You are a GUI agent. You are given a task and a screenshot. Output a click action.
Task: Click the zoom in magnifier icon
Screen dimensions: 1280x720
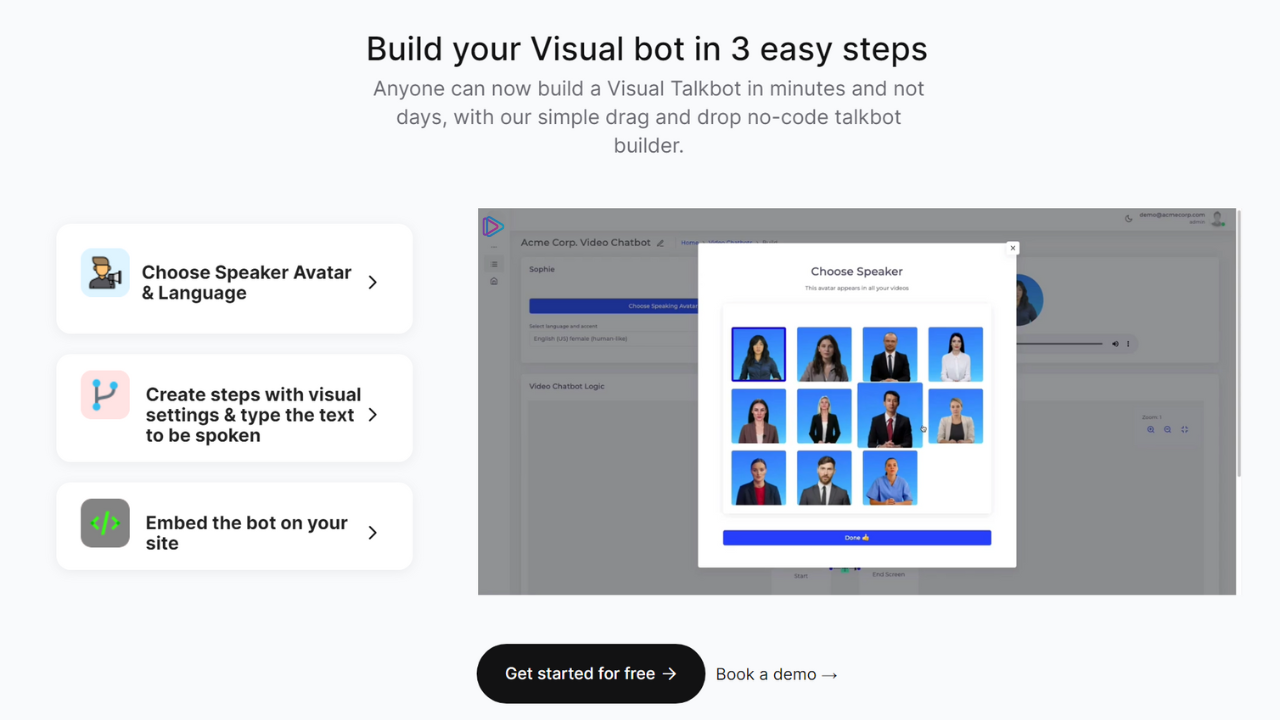coord(1150,430)
